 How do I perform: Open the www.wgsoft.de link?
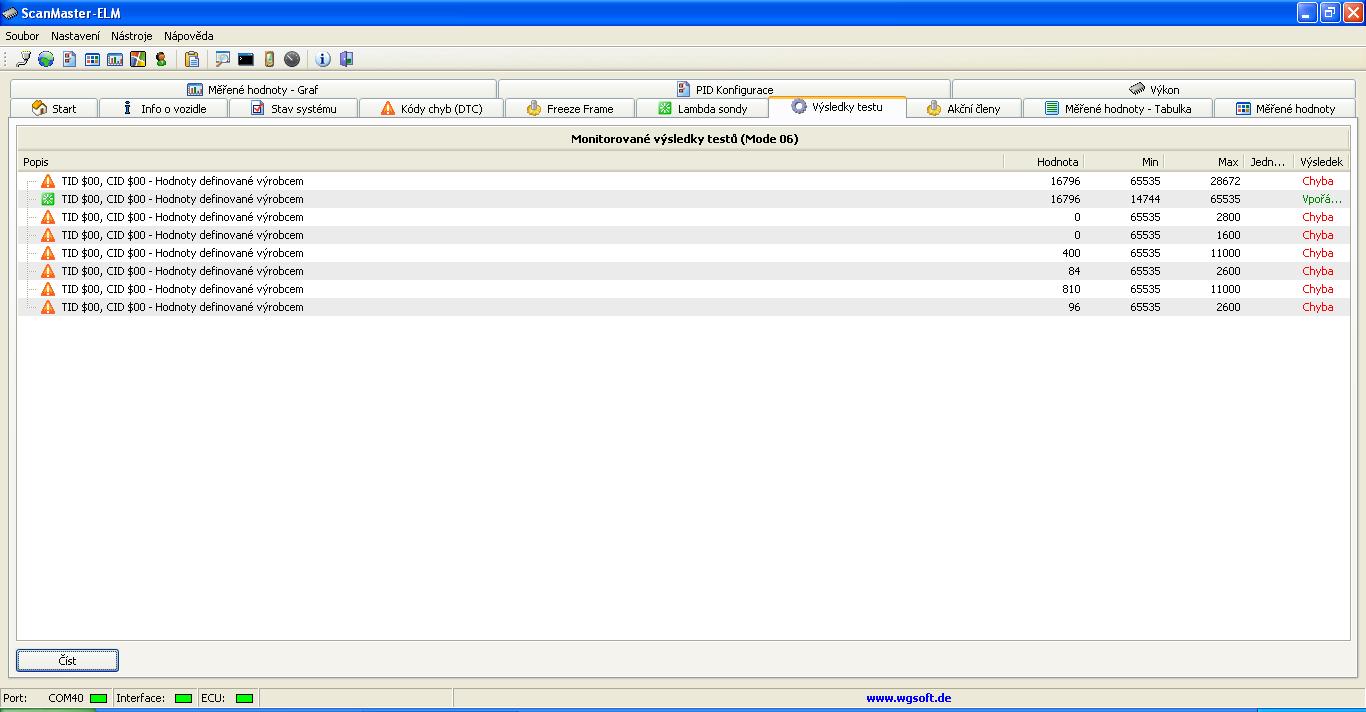908,698
